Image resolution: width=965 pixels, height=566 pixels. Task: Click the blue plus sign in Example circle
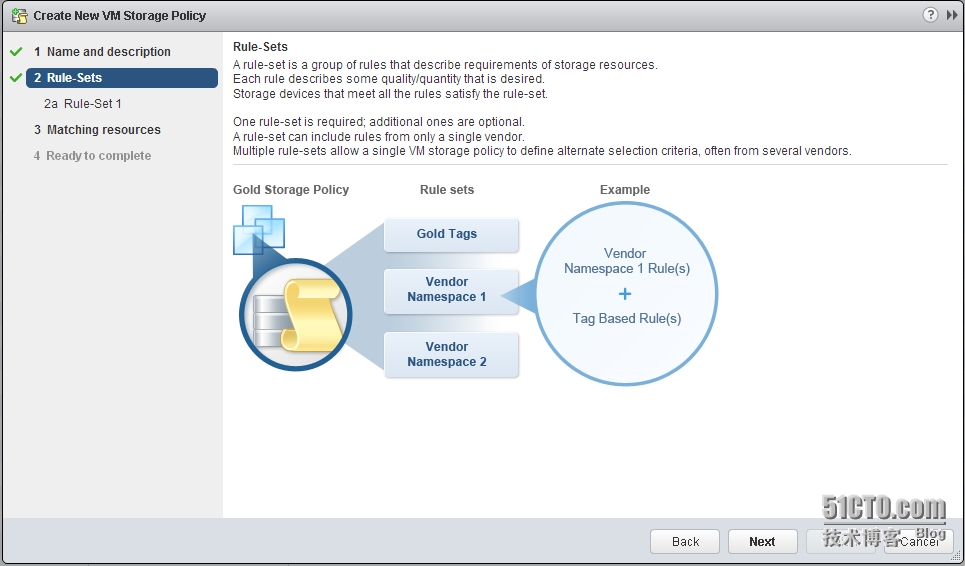(x=625, y=294)
